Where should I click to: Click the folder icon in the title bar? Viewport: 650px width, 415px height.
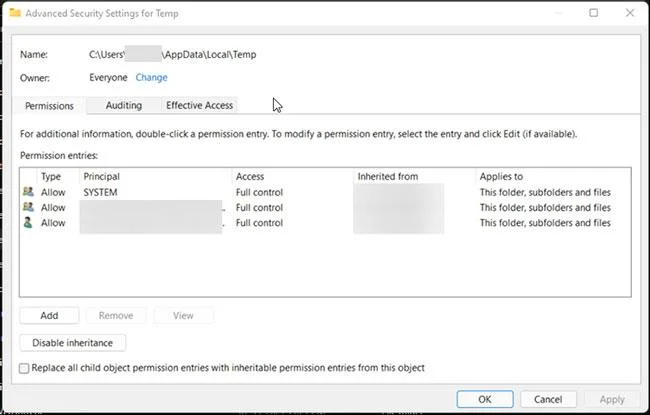[x=15, y=13]
